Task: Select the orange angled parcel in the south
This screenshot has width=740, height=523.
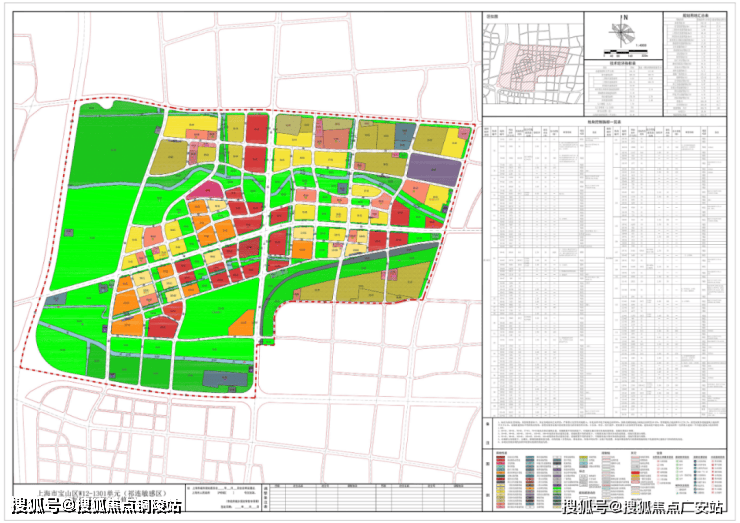Action: click(244, 322)
